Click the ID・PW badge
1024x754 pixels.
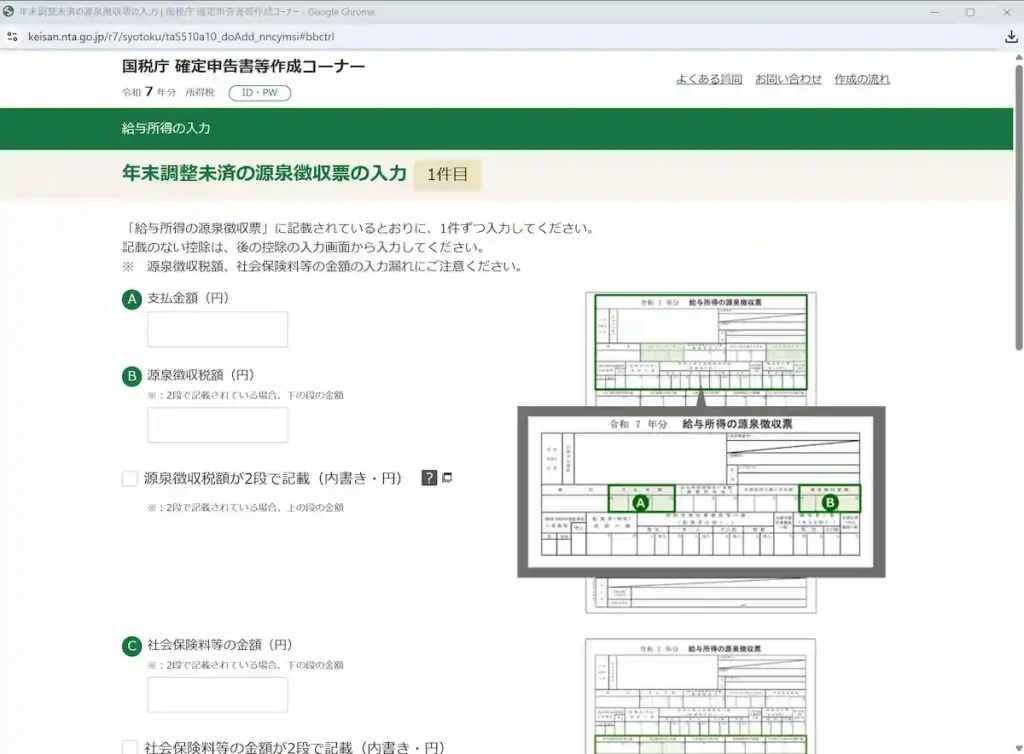click(259, 93)
